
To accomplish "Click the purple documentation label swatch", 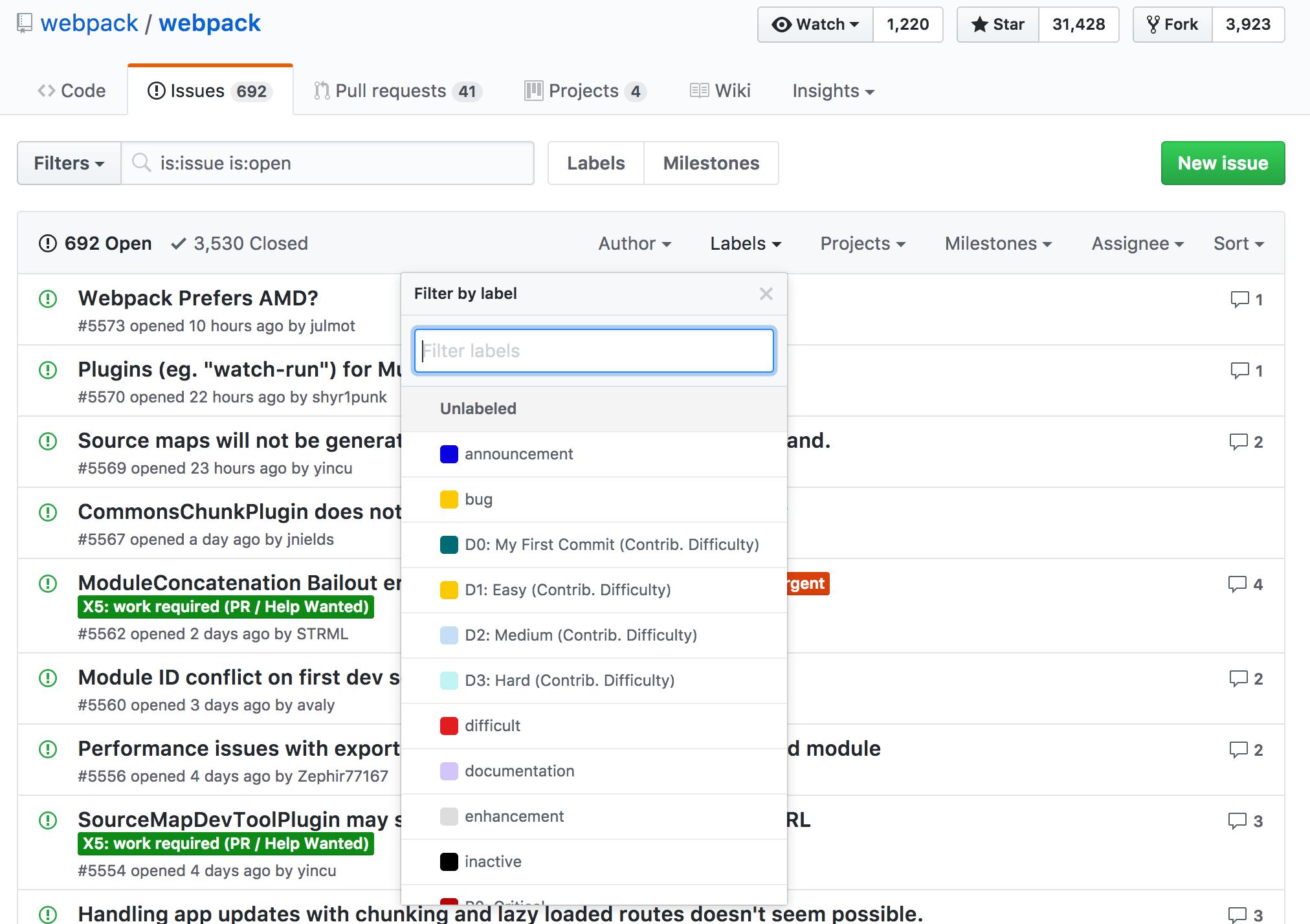I will 449,771.
